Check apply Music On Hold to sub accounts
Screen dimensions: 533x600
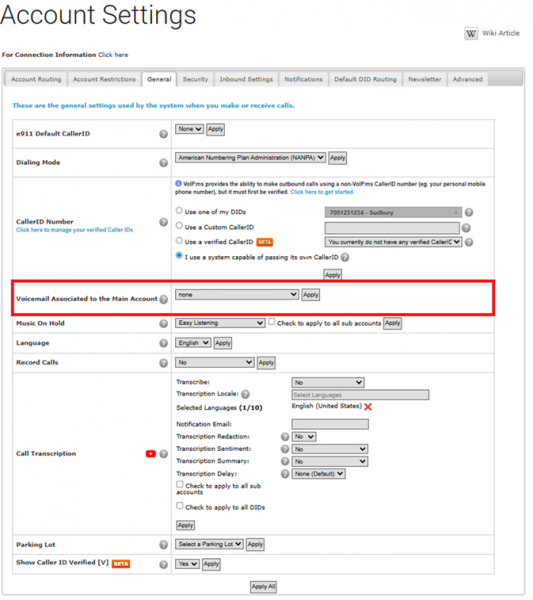pos(272,322)
